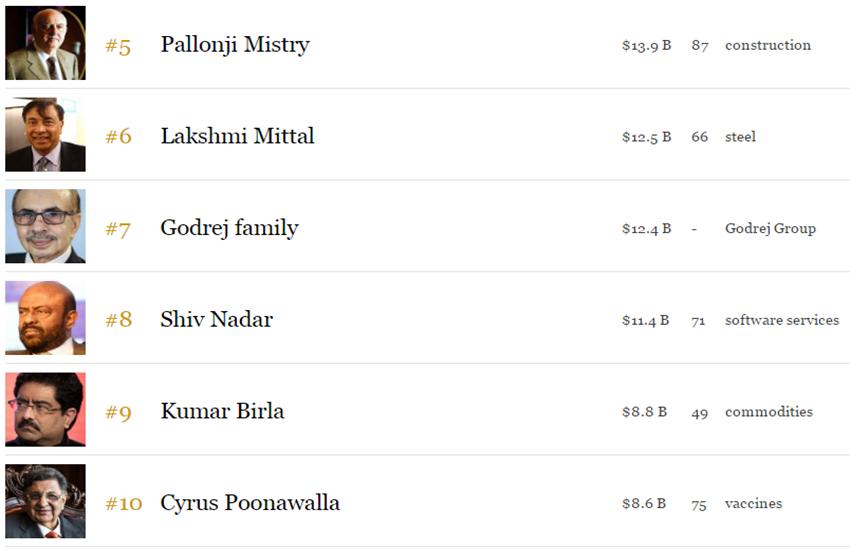The width and height of the screenshot is (850, 550).
Task: Click the Lakshmi Mittal name link
Action: [237, 136]
